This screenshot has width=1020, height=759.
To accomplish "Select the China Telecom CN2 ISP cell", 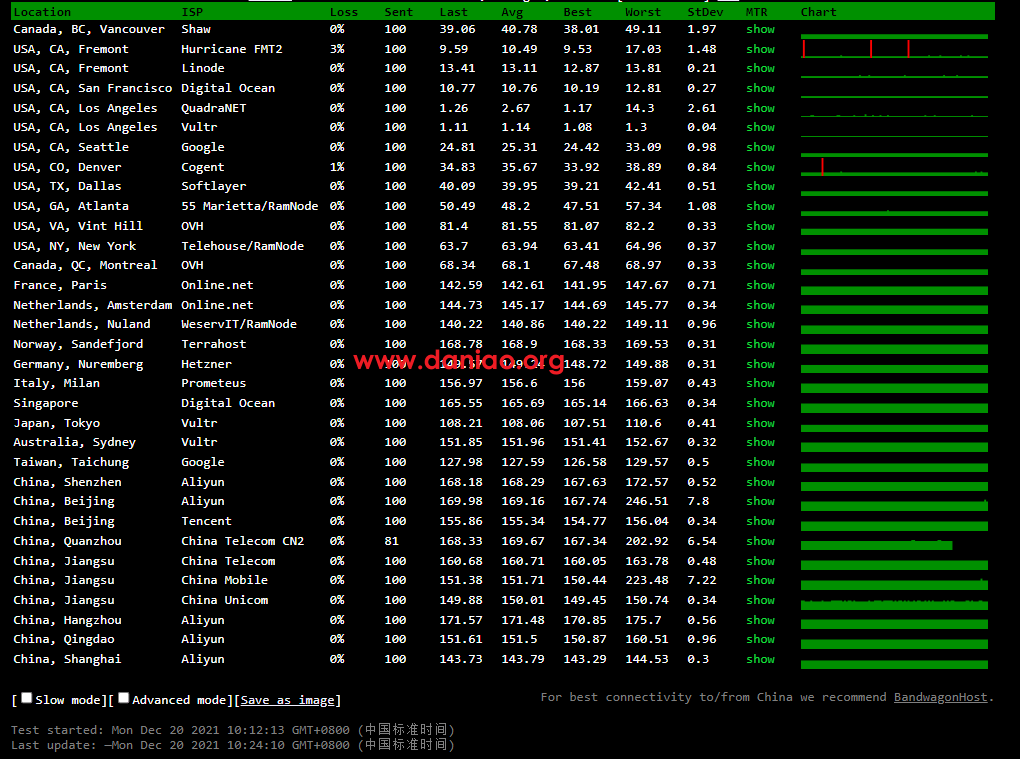I will pyautogui.click(x=243, y=542).
